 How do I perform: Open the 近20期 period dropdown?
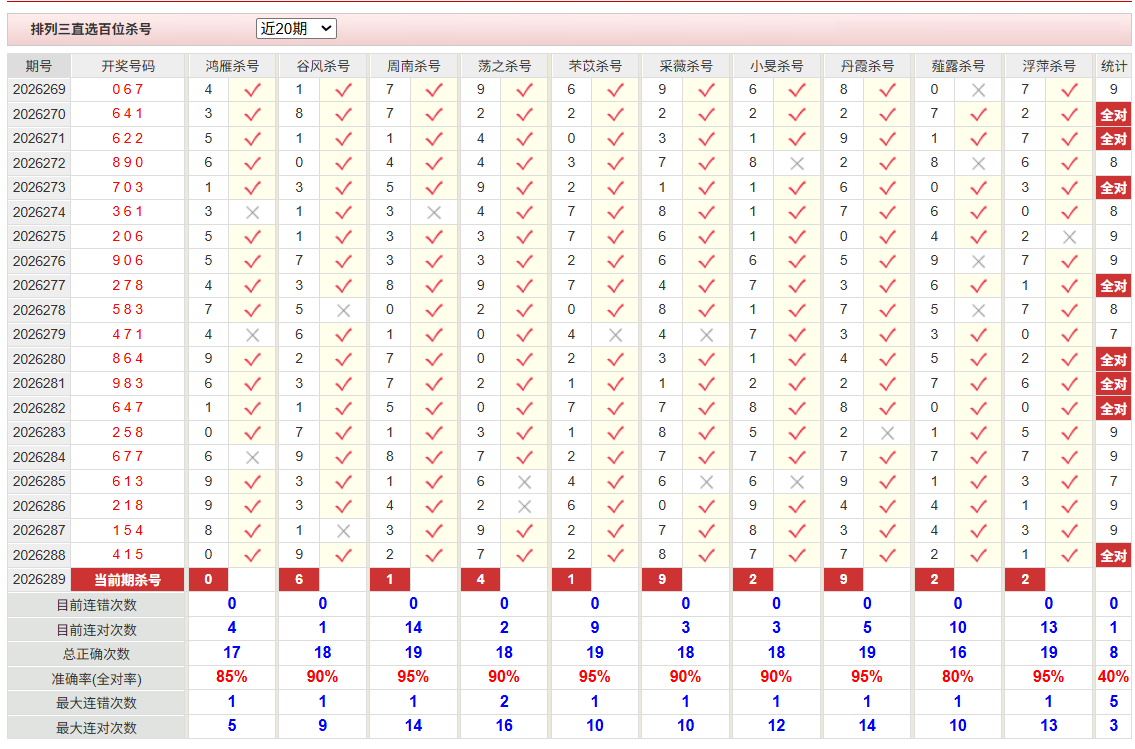(296, 28)
